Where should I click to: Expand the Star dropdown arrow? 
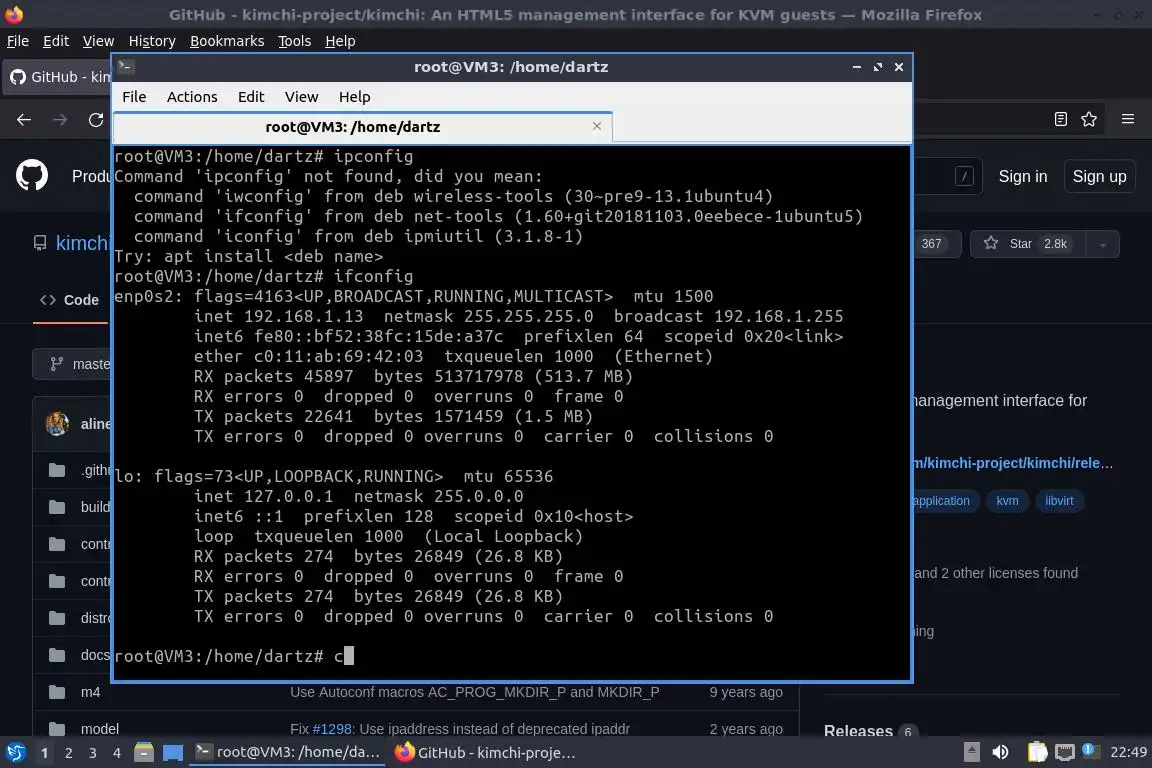[x=1104, y=244]
